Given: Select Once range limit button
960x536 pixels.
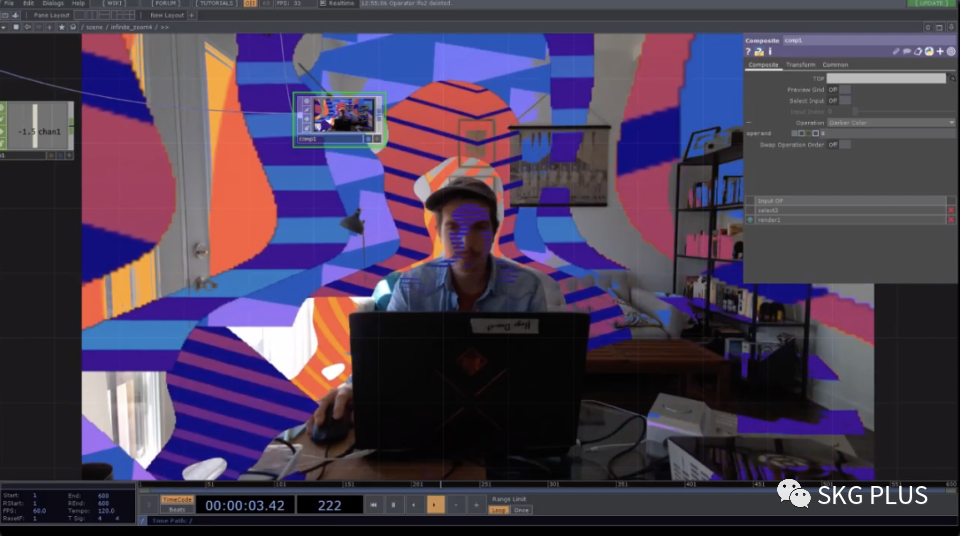Looking at the screenshot, I should coord(521,510).
